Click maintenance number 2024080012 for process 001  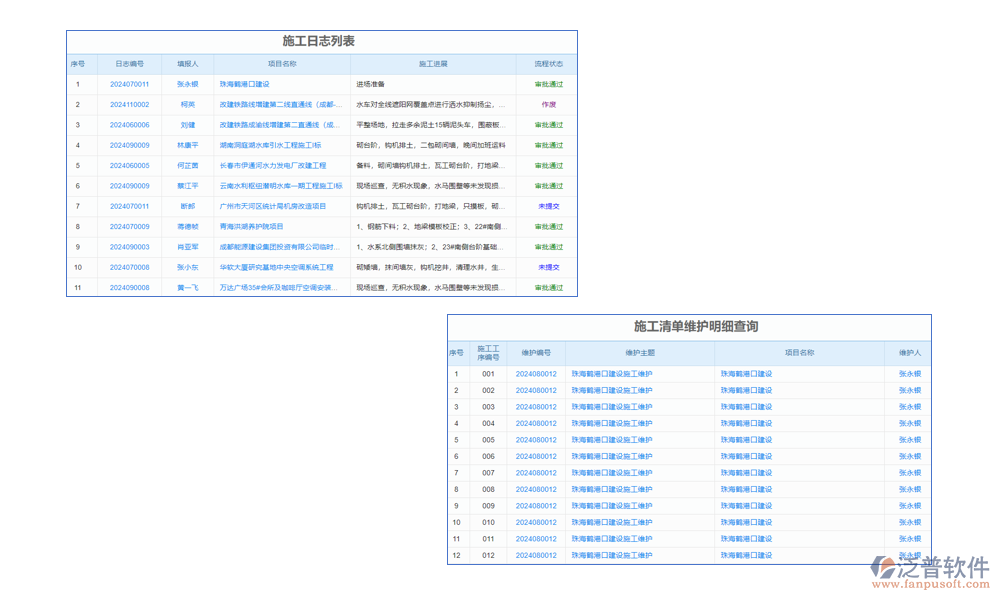pos(536,374)
